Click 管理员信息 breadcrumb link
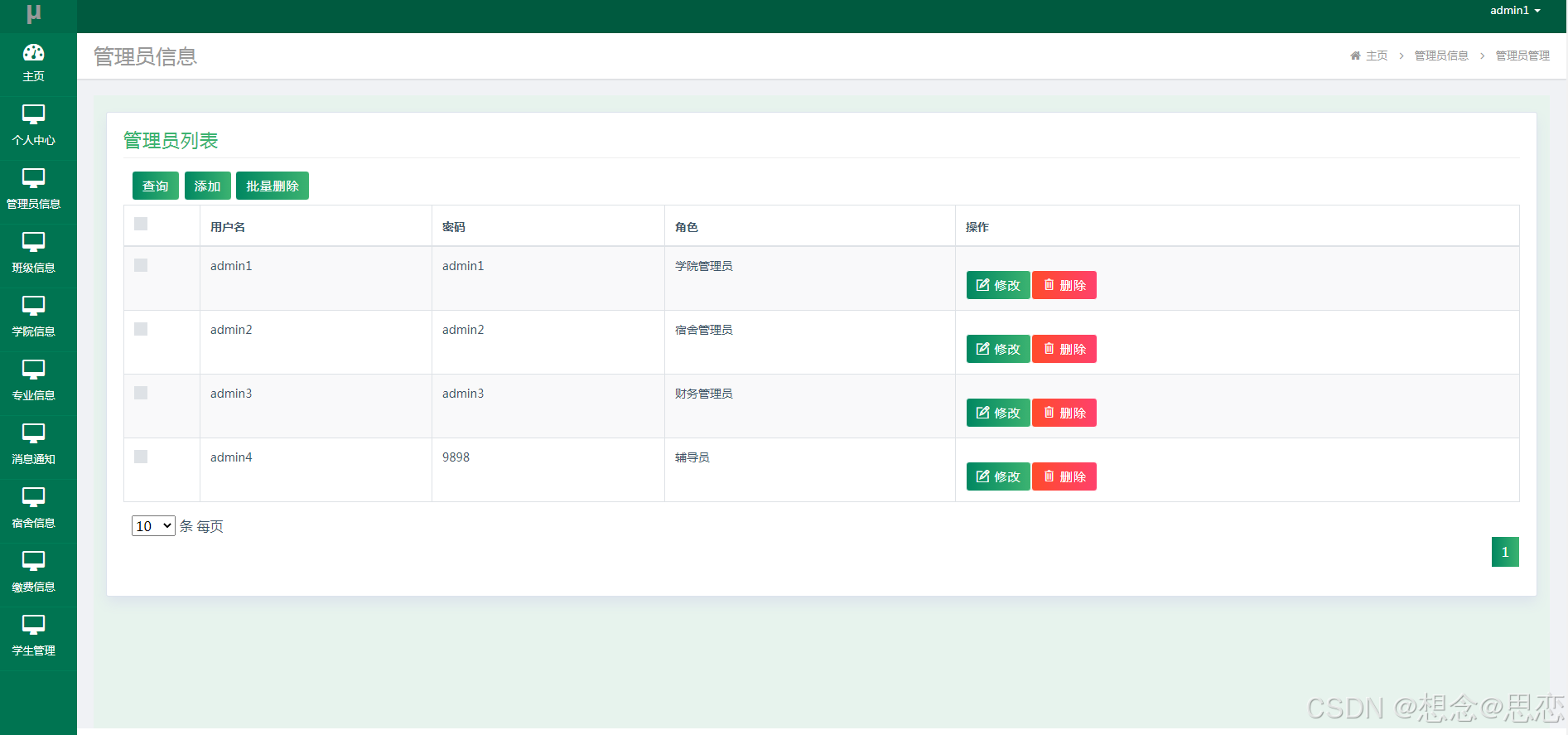The height and width of the screenshot is (735, 1568). click(x=1441, y=56)
